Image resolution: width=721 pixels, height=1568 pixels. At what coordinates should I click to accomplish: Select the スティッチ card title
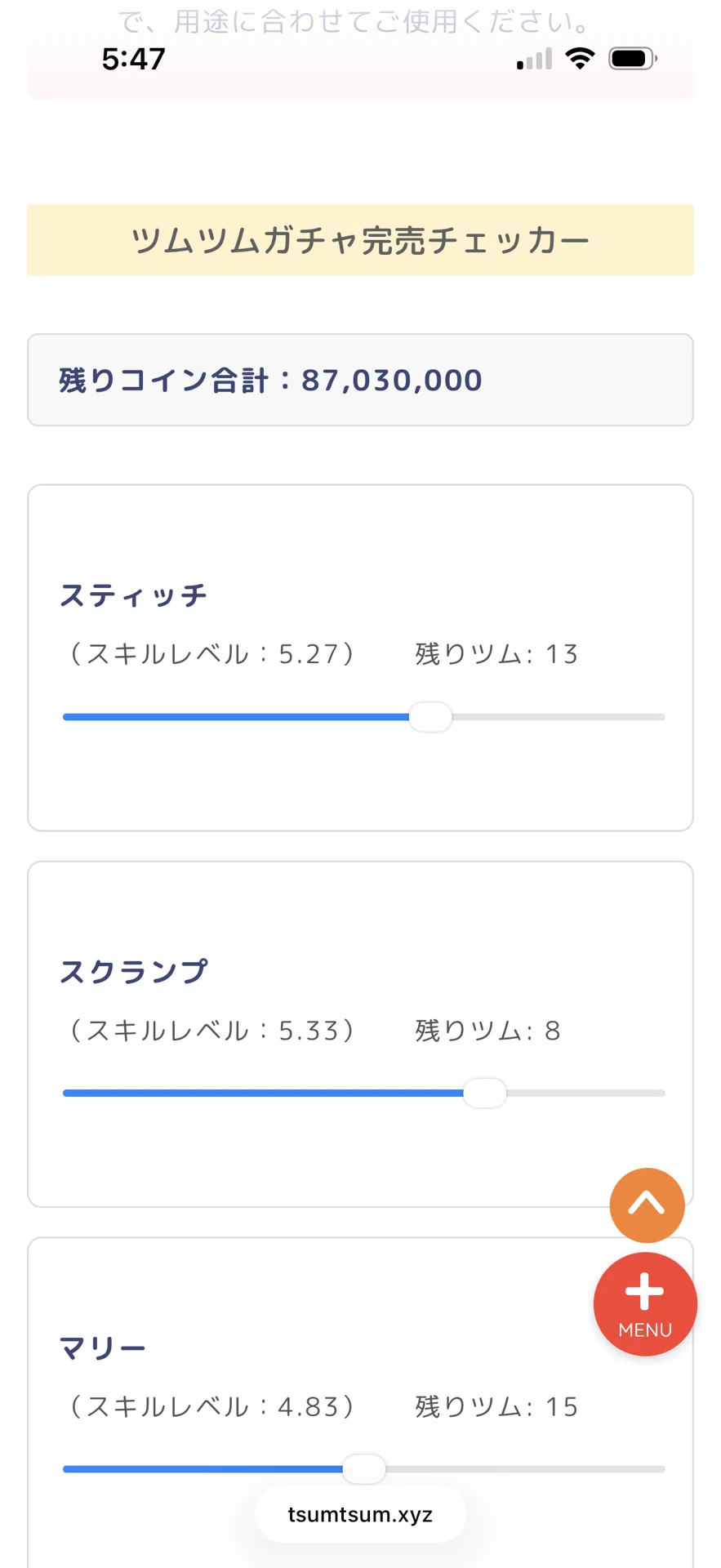click(x=134, y=595)
